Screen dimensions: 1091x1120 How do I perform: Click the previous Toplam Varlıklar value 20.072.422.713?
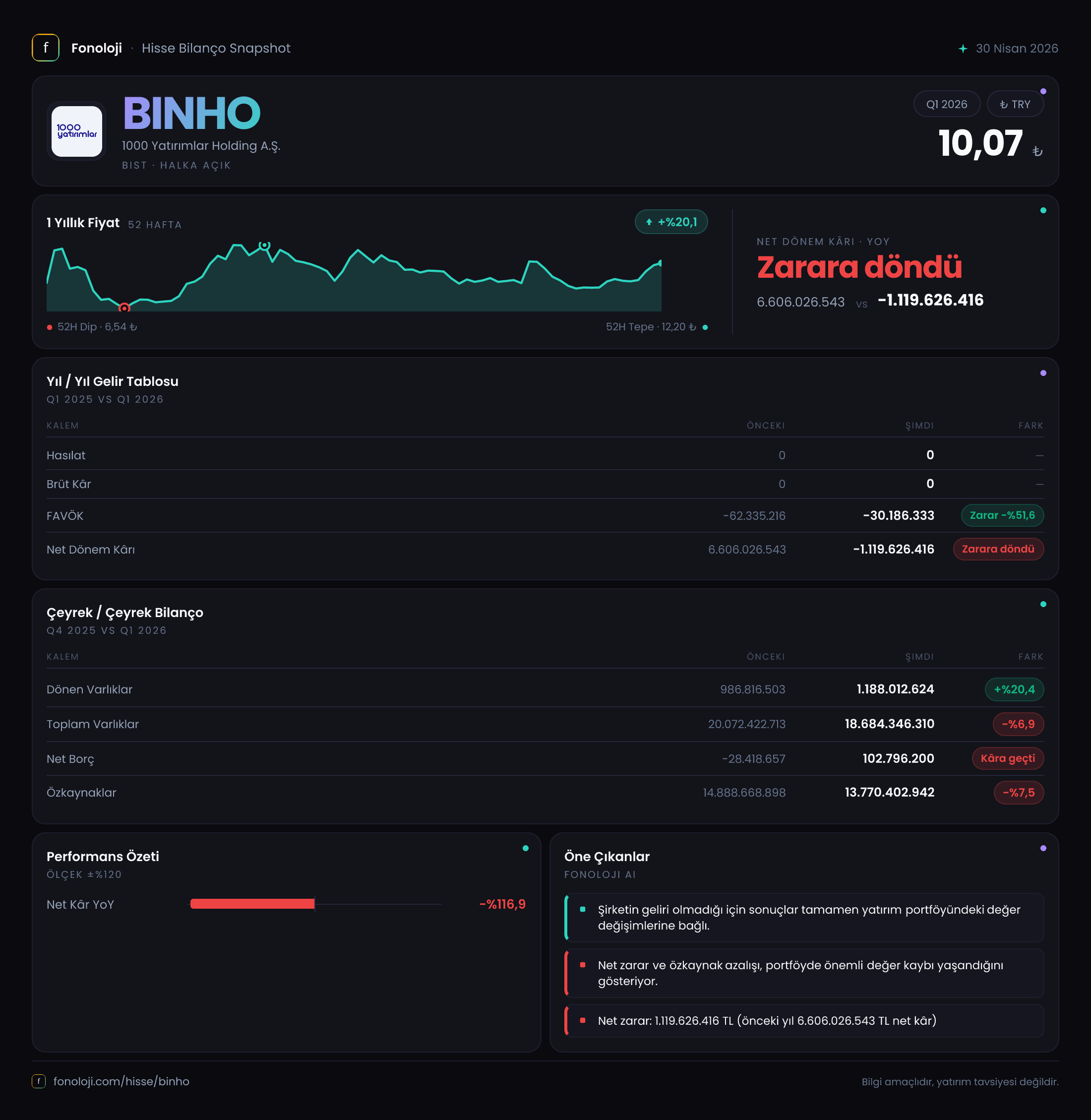pyautogui.click(x=747, y=724)
